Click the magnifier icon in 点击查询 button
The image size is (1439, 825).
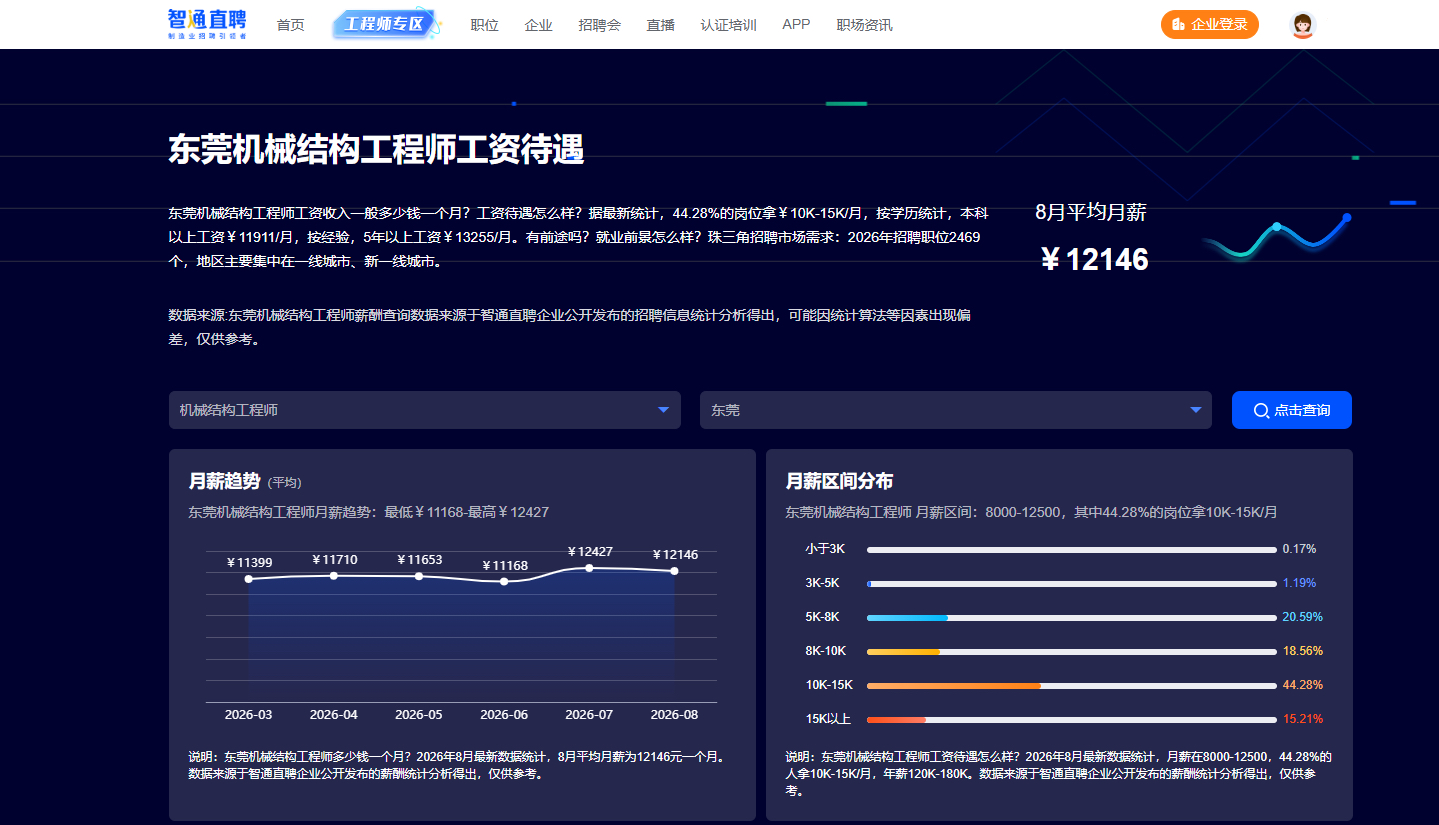click(1261, 410)
